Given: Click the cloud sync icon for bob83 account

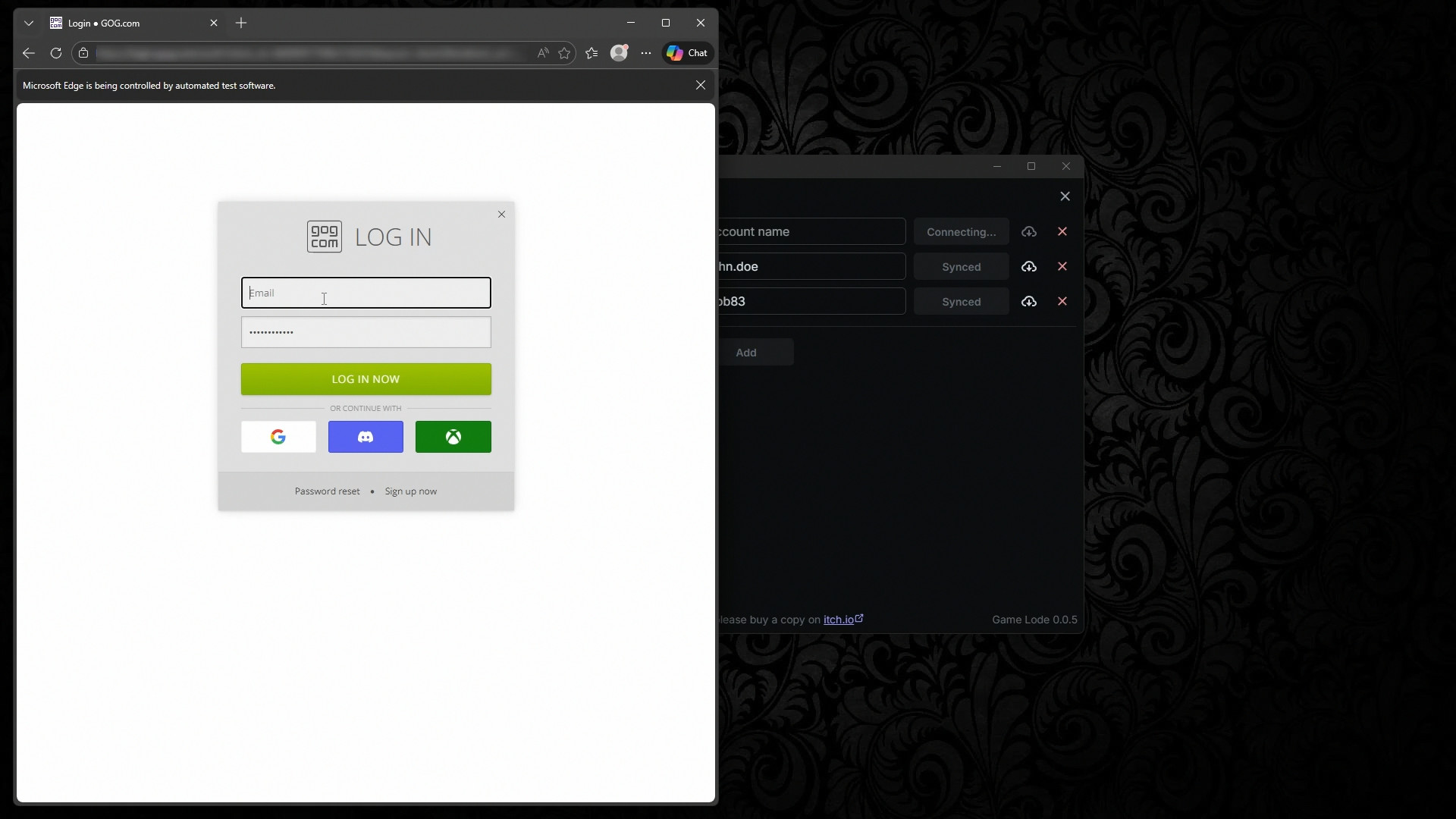Looking at the screenshot, I should click(x=1028, y=302).
